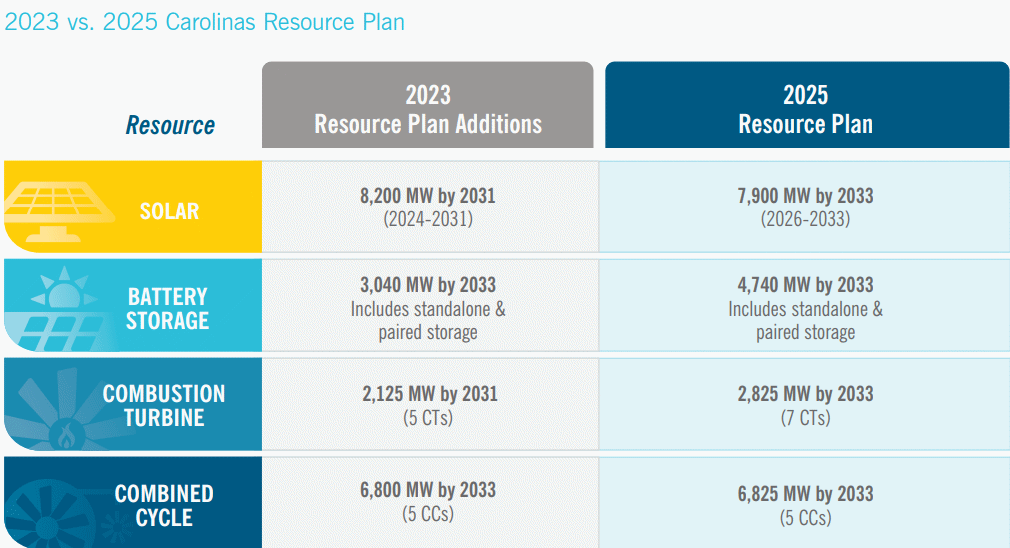
Task: Click the 2,125 MW by 2031 cell
Action: [x=427, y=404]
